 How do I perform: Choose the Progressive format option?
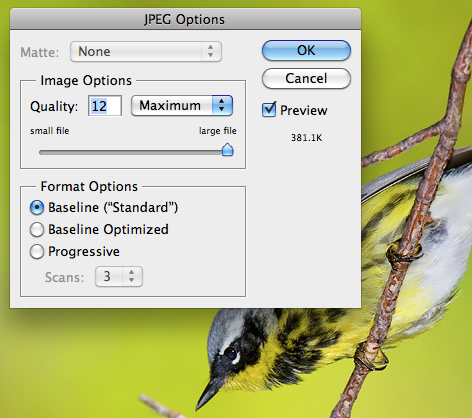point(37,252)
